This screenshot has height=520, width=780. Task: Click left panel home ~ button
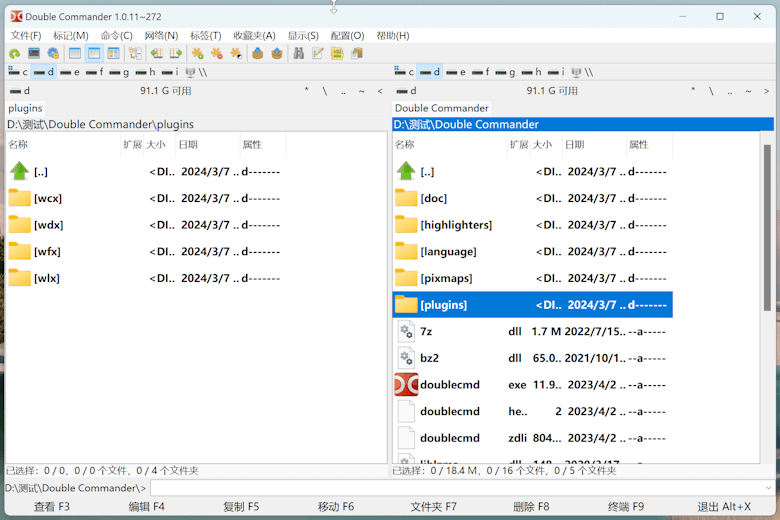362,91
